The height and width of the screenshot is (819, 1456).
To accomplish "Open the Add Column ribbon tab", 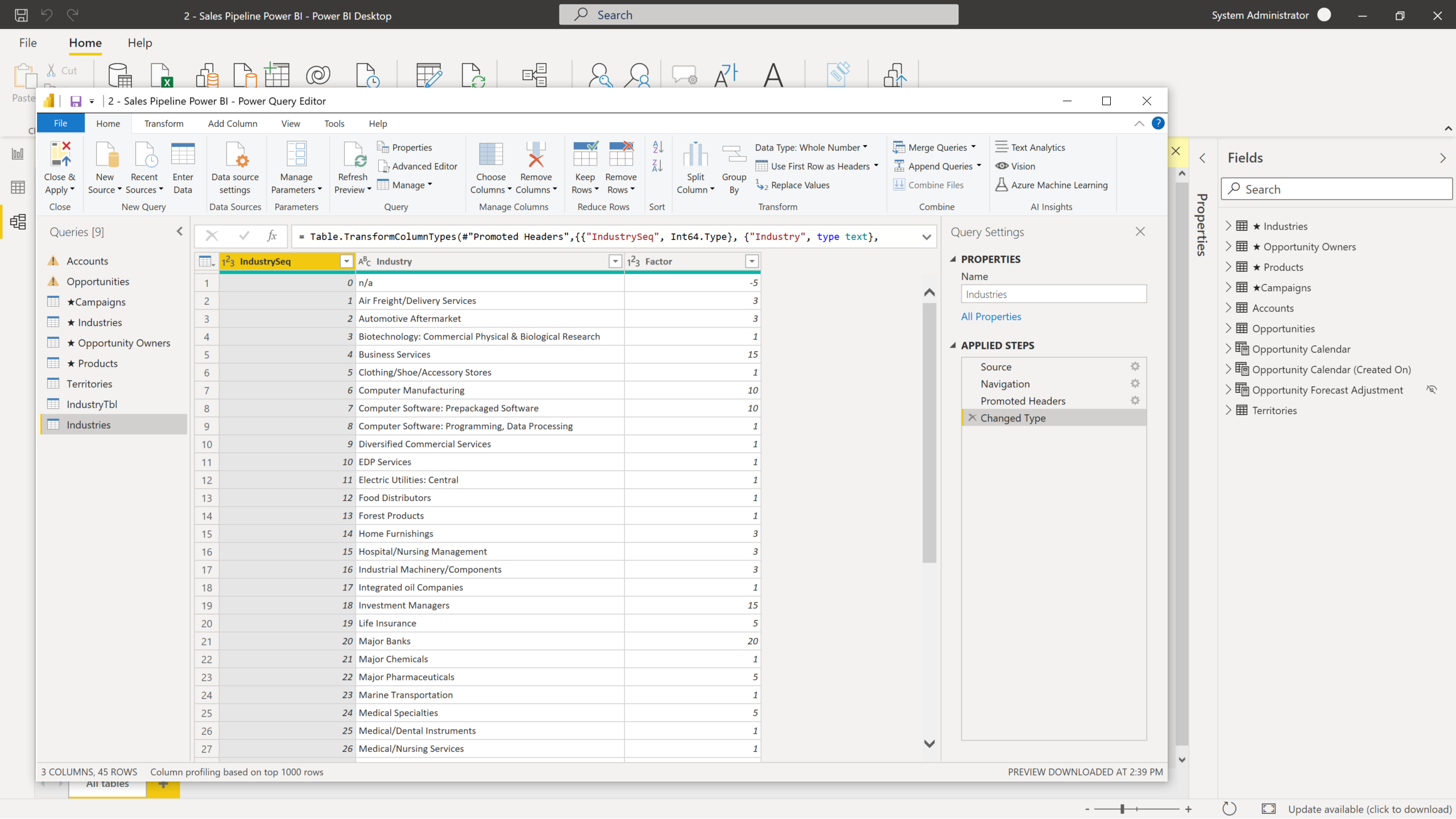I will coord(231,123).
